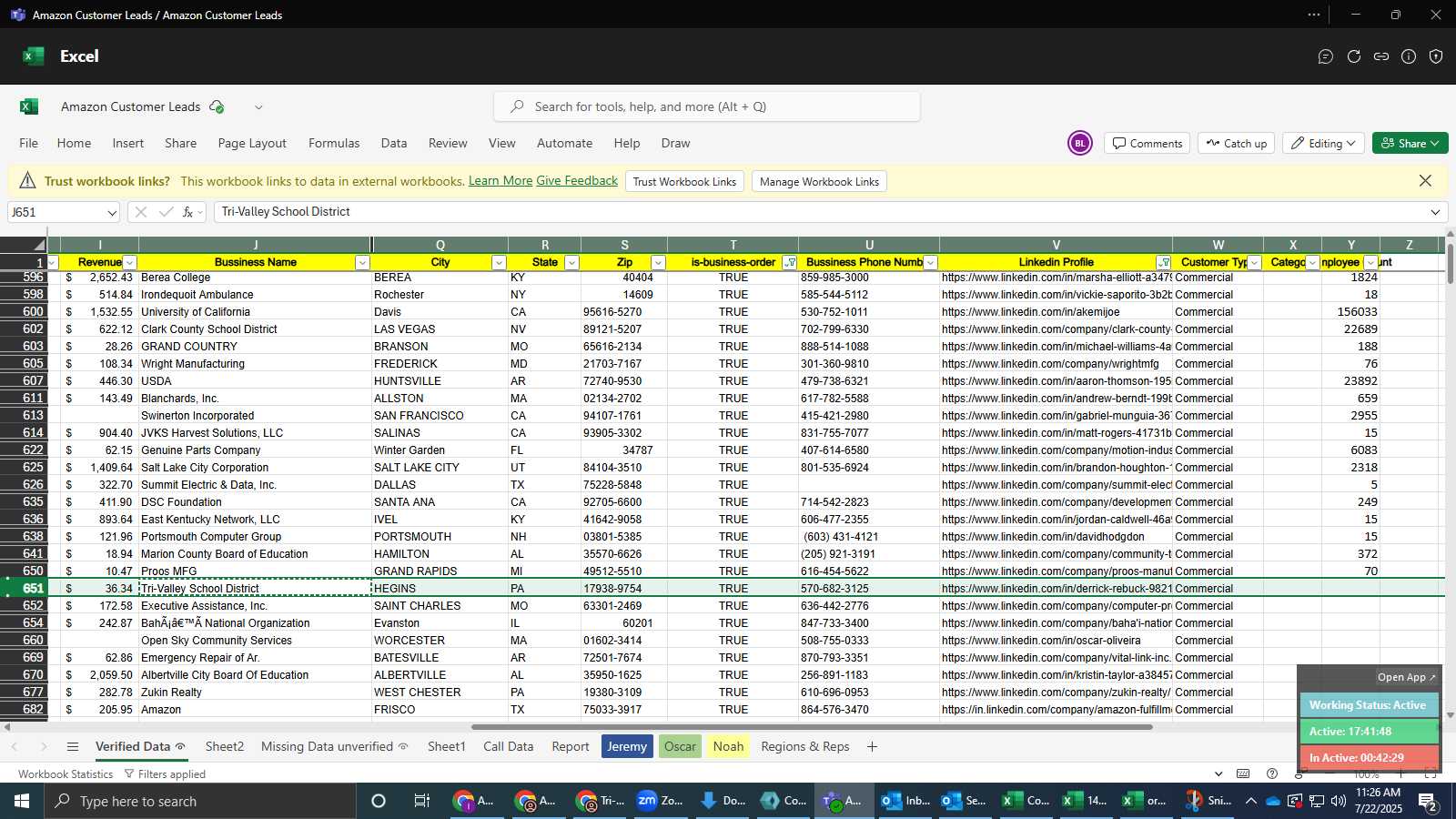Open the Customer Type column filter dropdown
Image resolution: width=1456 pixels, height=819 pixels.
1254,263
